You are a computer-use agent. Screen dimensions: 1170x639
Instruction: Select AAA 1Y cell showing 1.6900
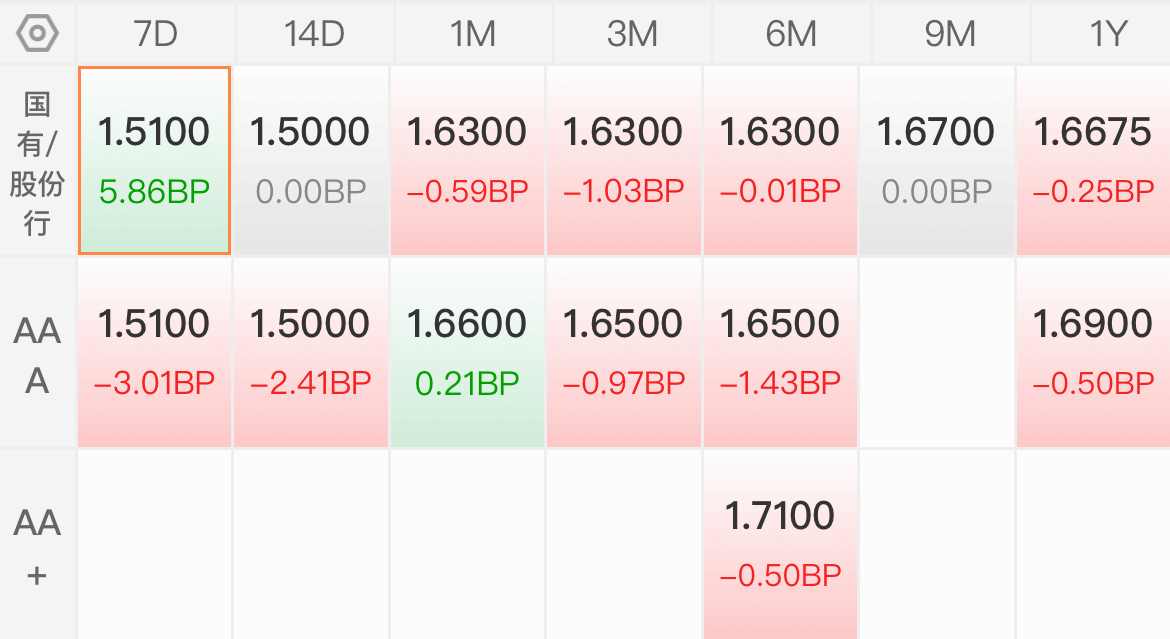pos(1093,352)
